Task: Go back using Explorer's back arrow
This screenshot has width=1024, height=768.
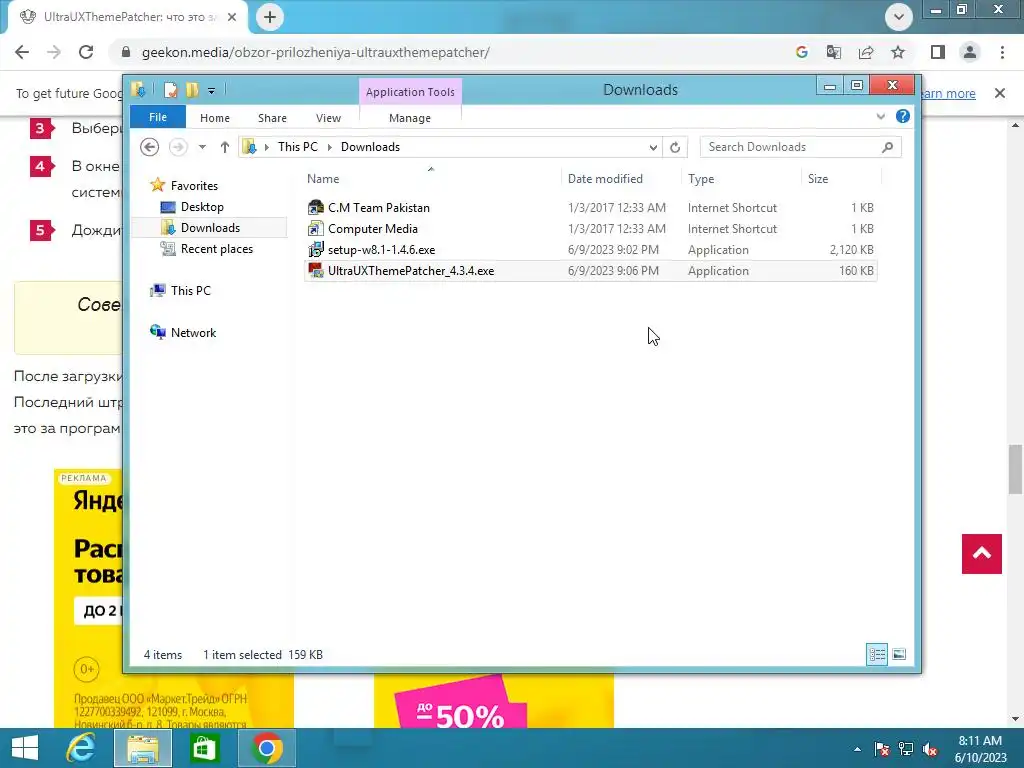Action: pos(150,147)
